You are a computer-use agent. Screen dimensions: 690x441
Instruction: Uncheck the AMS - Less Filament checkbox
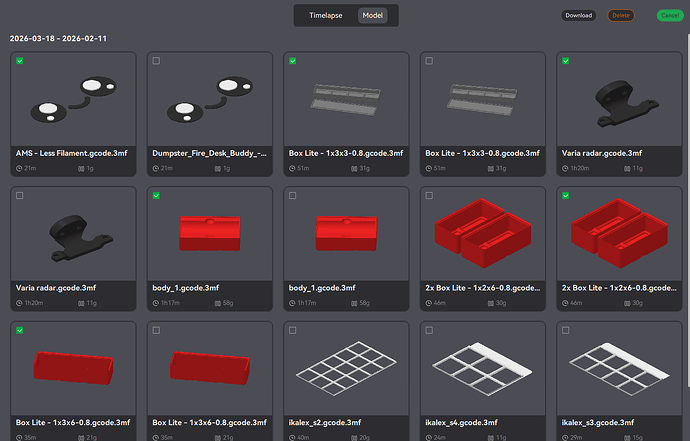[20, 61]
